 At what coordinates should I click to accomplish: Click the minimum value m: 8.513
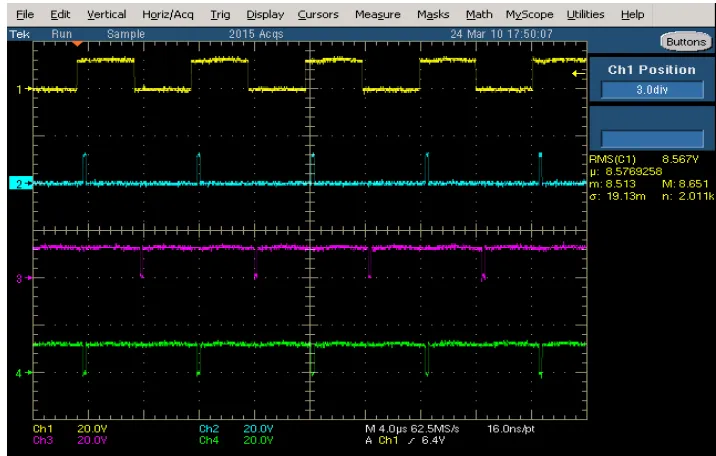(612, 183)
